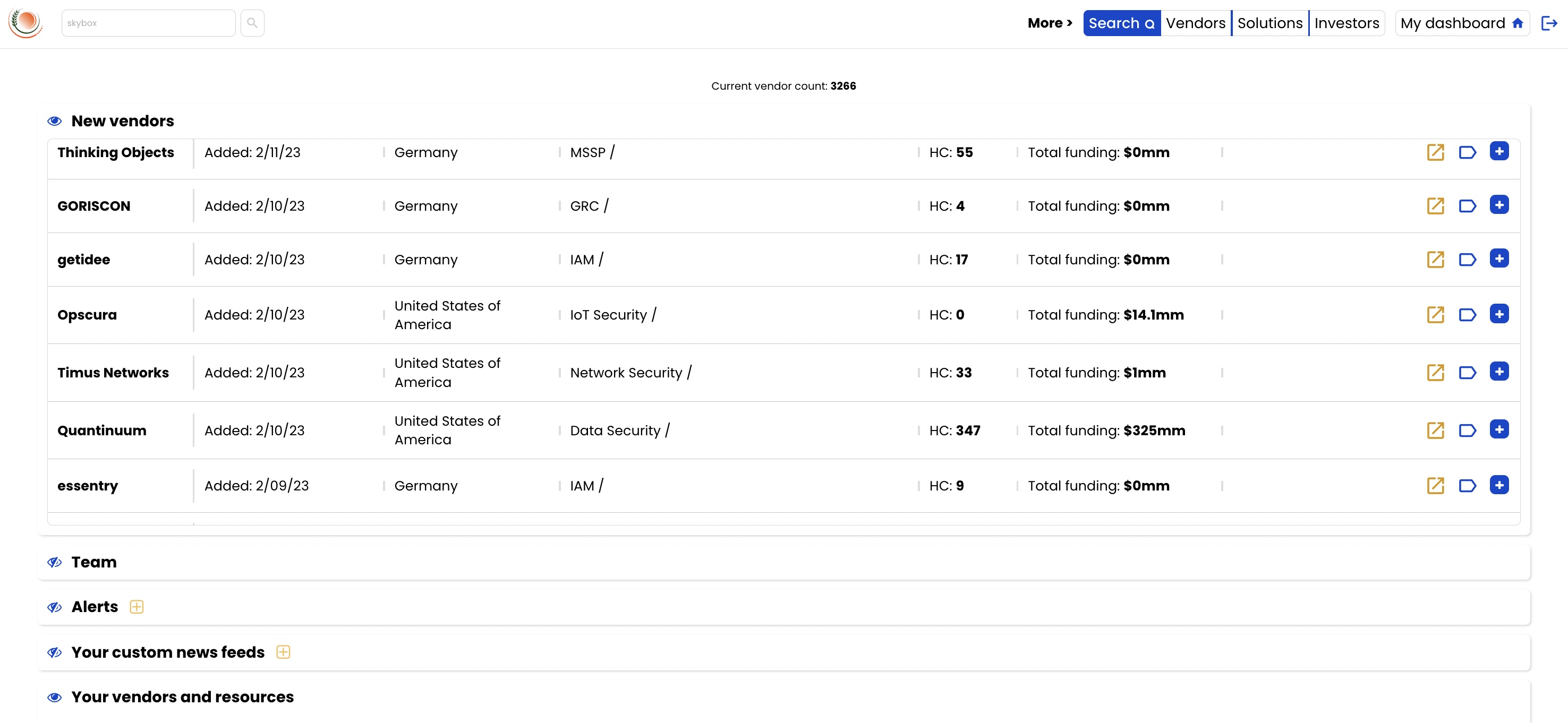The height and width of the screenshot is (723, 1568).
Task: Click plus expander next to Alerts
Action: point(137,607)
